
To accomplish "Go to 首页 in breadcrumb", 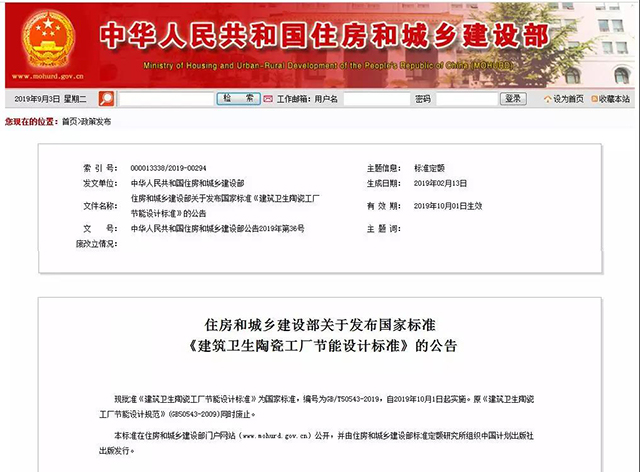I will click(x=69, y=121).
